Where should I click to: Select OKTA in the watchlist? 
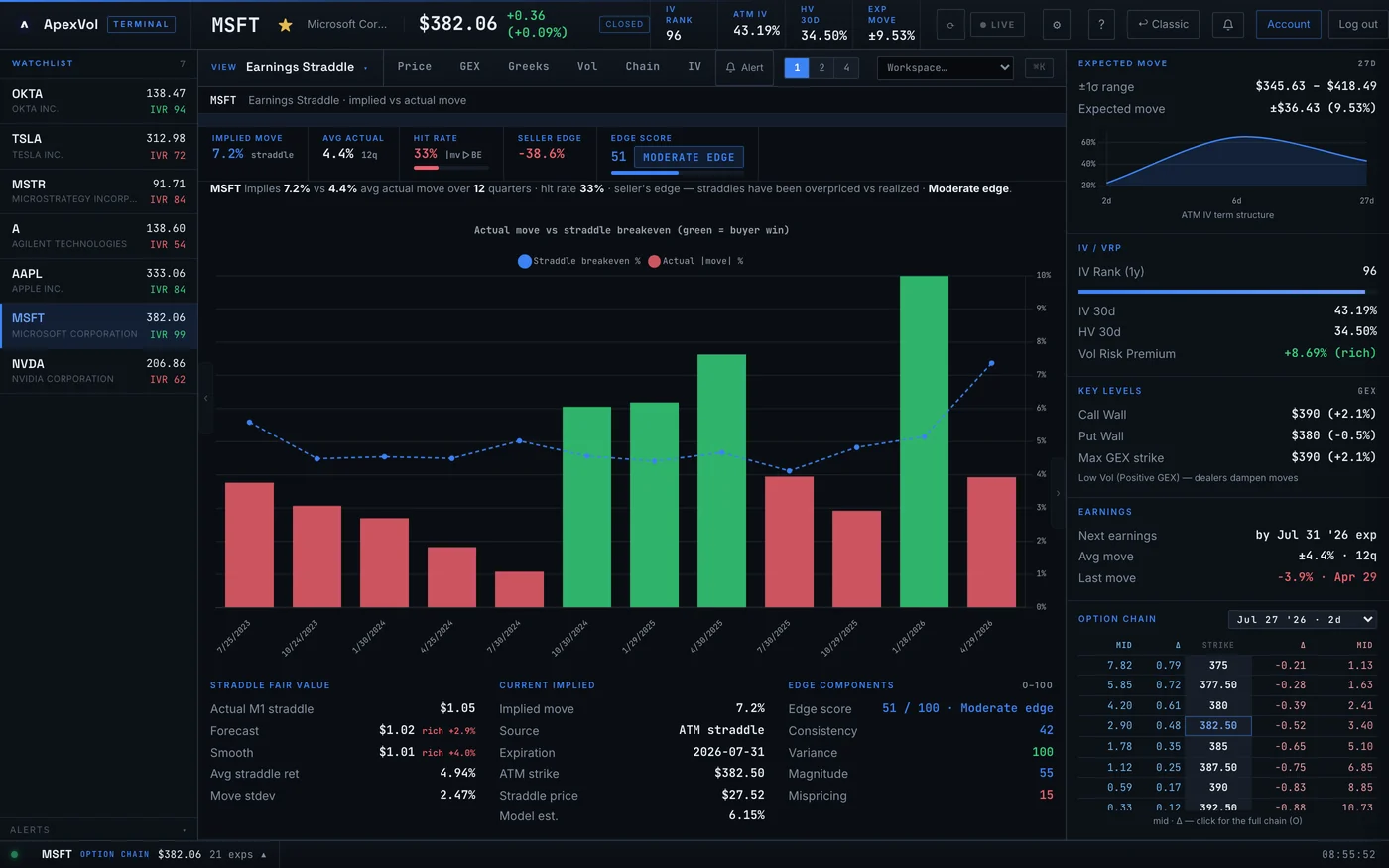coord(98,101)
